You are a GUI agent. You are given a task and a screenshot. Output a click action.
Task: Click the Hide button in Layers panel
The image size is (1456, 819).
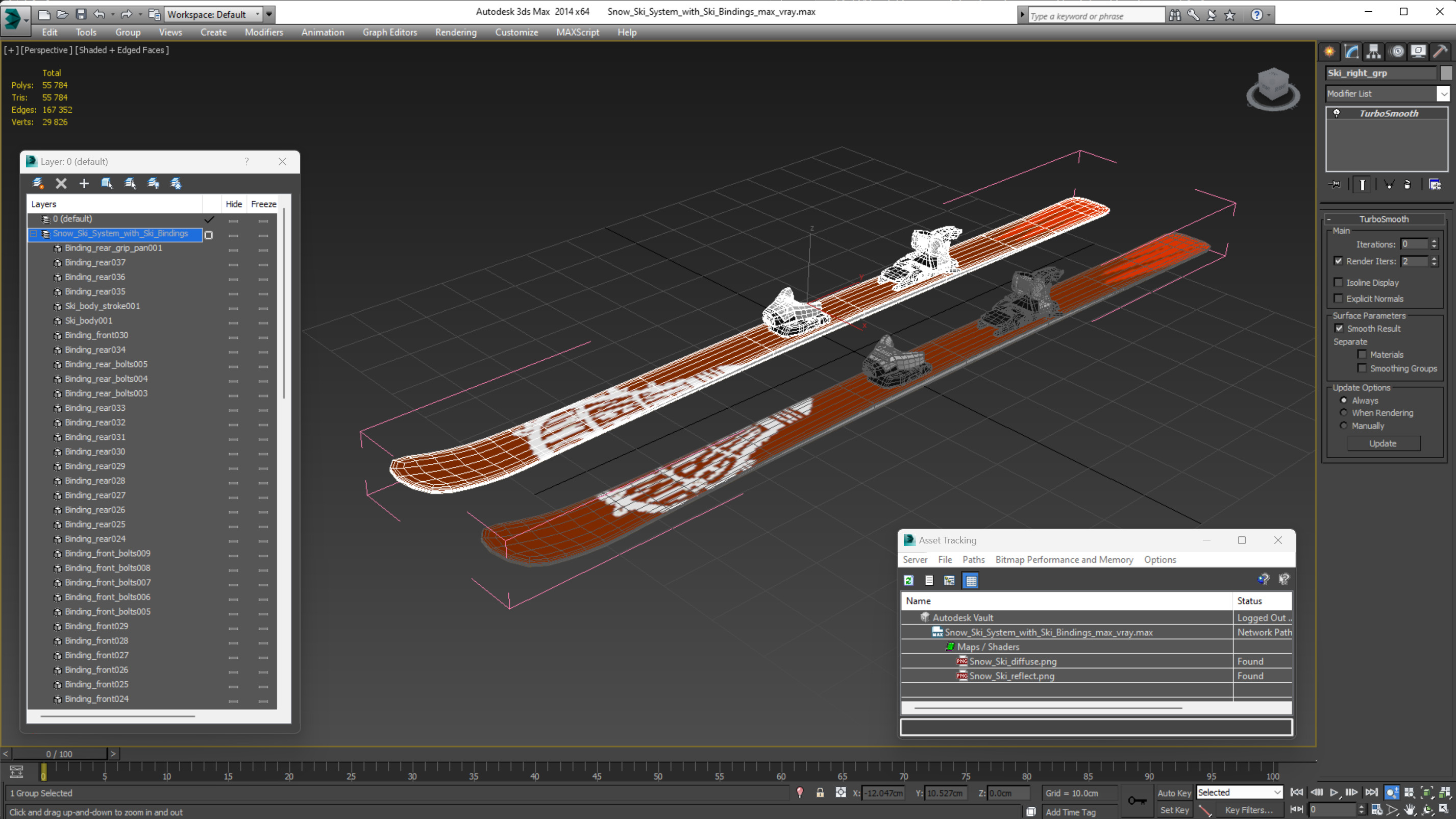[233, 203]
